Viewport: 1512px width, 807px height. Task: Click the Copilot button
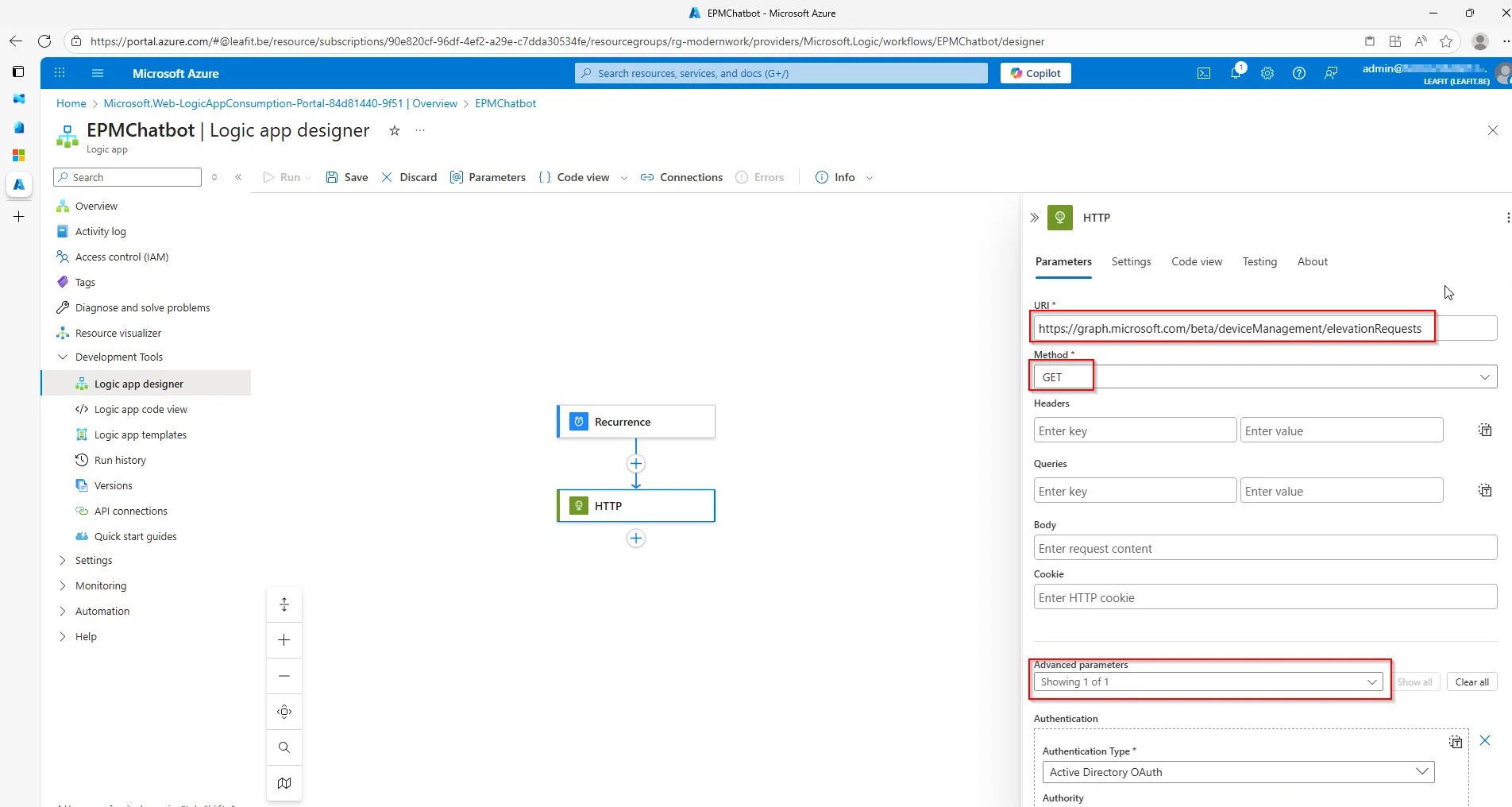[x=1036, y=73]
